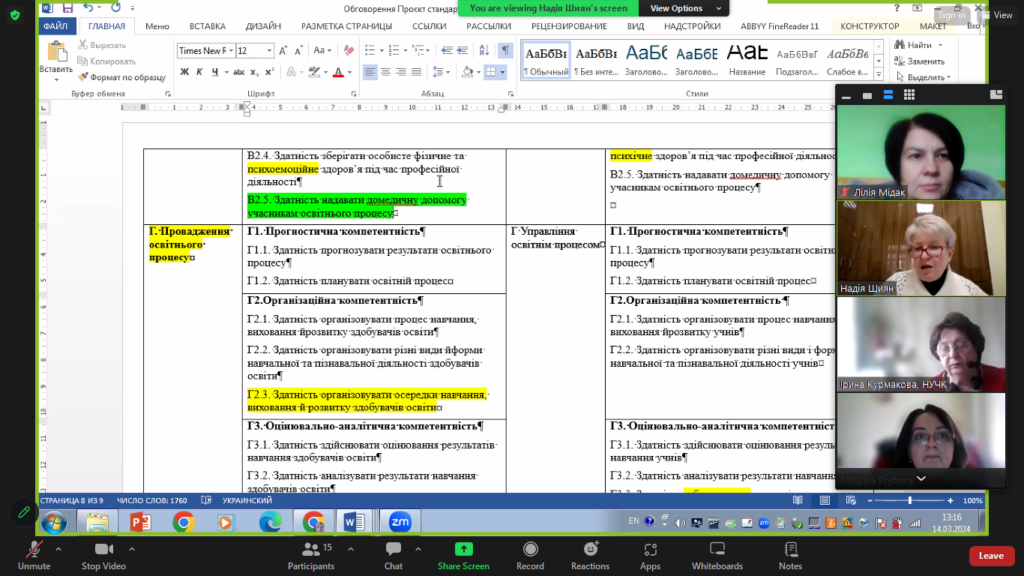1024x576 pixels.
Task: Open Zoom Reactions panel
Action: click(x=590, y=555)
